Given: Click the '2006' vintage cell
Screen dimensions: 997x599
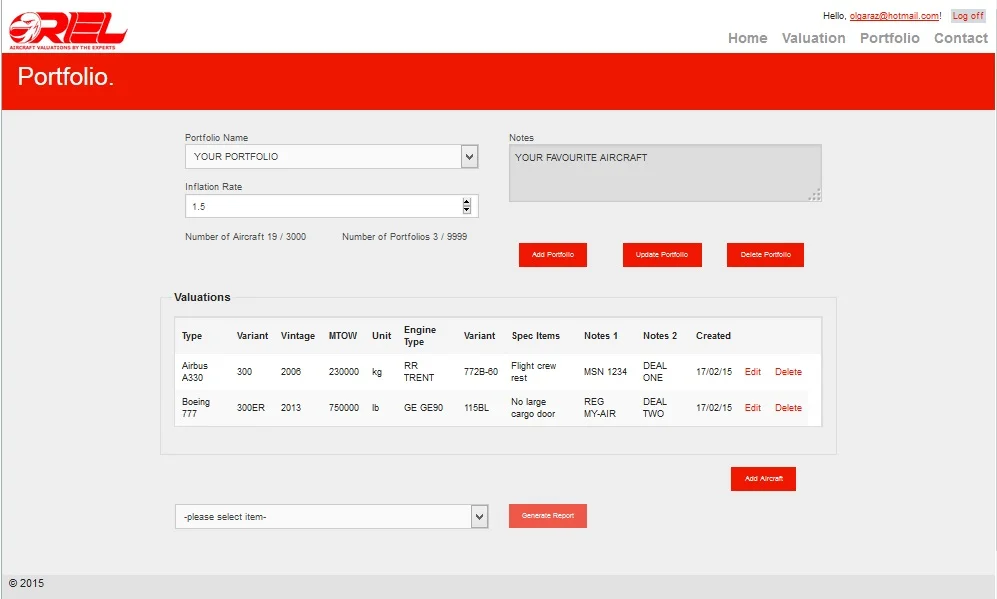Looking at the screenshot, I should coord(291,372).
